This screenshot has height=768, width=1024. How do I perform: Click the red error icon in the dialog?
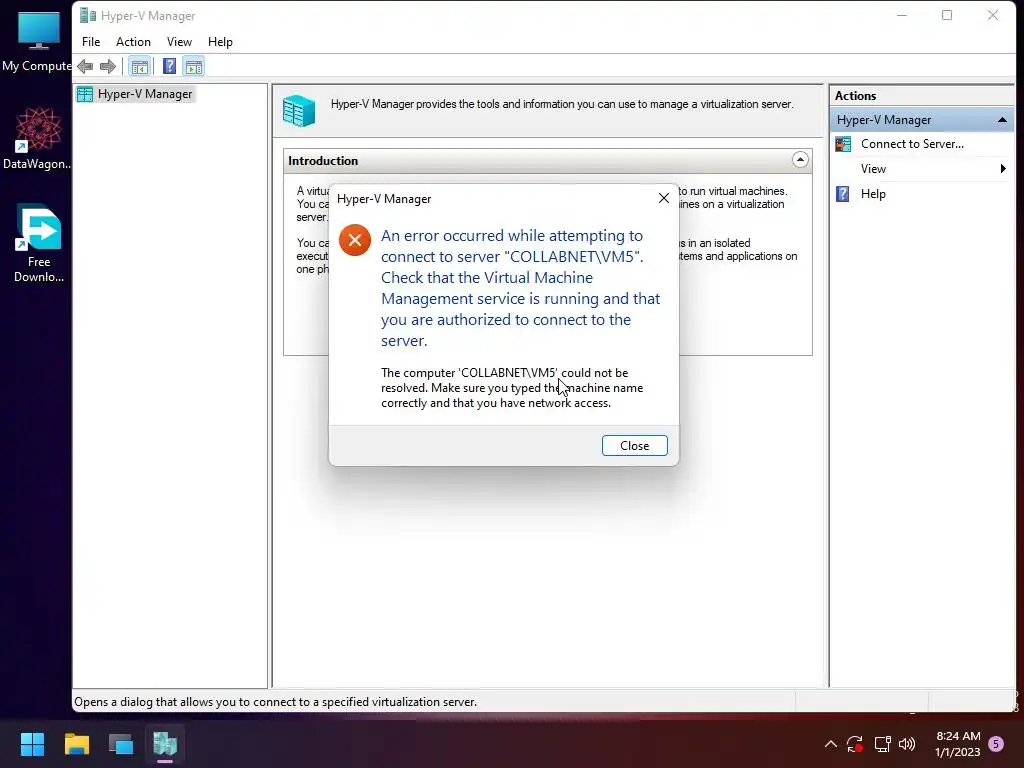[x=355, y=240]
